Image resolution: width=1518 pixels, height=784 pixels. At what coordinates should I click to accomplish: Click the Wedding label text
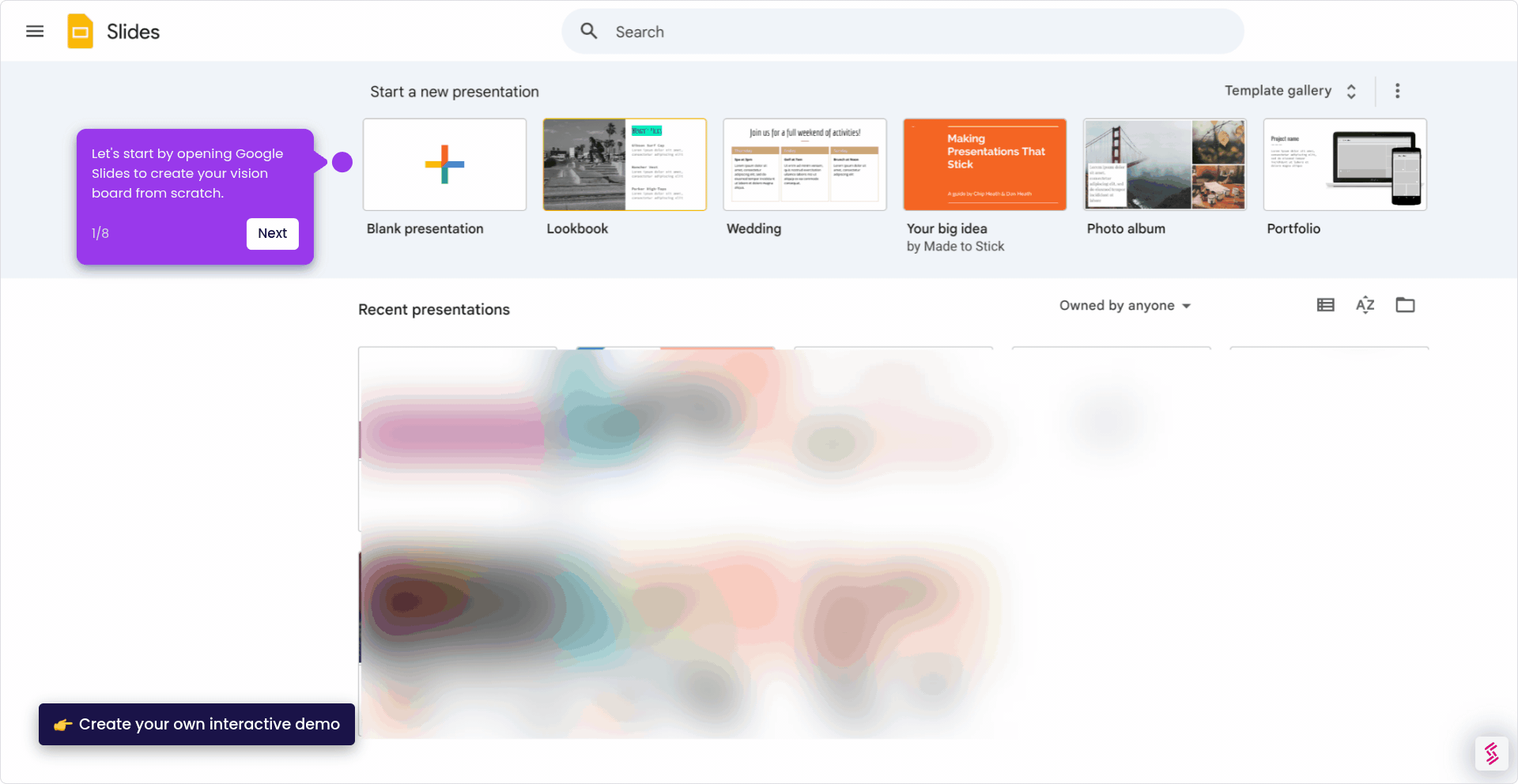[753, 228]
